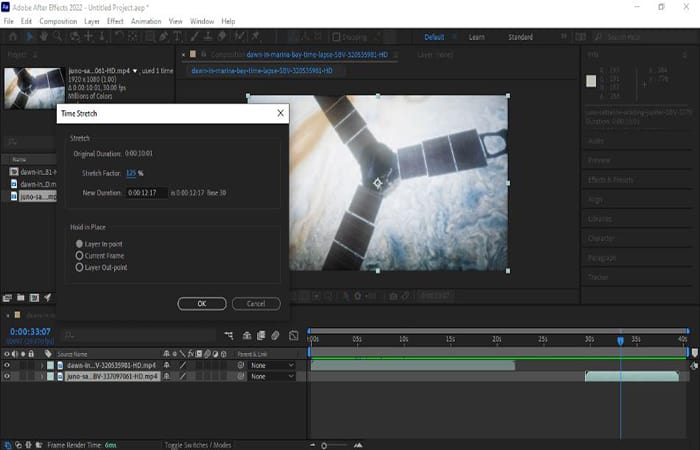Select the Rectangle shape tool
Screen dimensions: 700x450
tap(150, 37)
